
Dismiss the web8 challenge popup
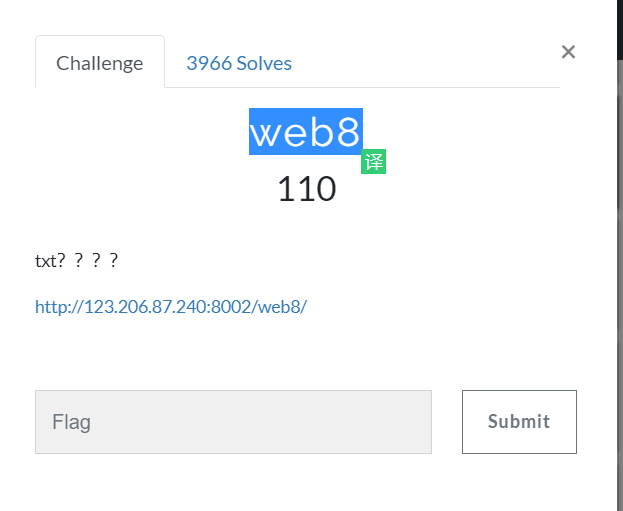[568, 52]
